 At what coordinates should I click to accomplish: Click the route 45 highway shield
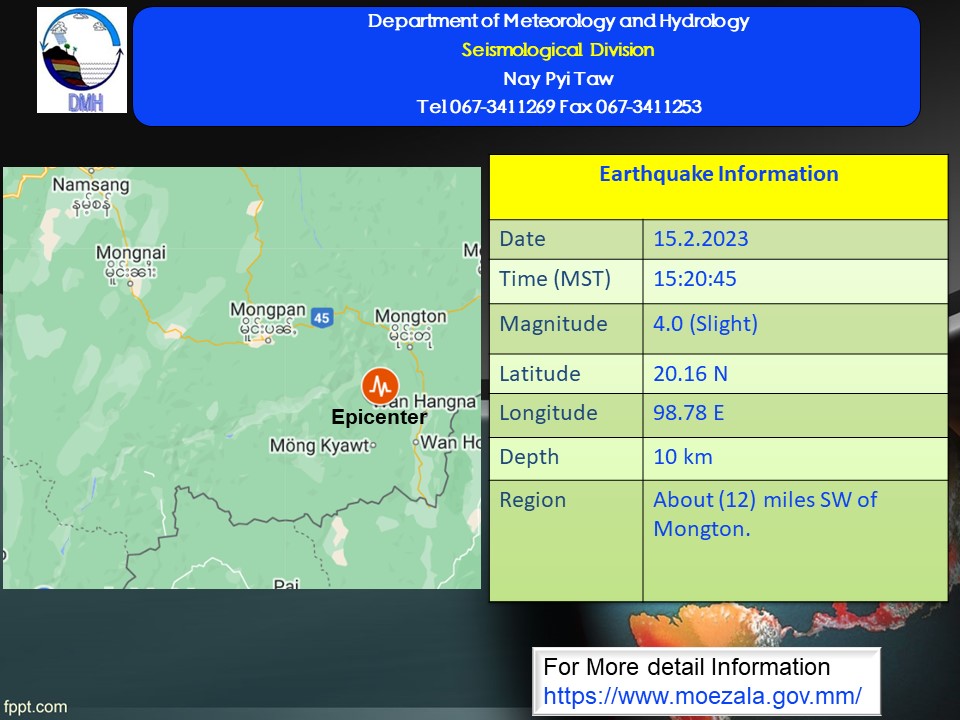(x=321, y=317)
